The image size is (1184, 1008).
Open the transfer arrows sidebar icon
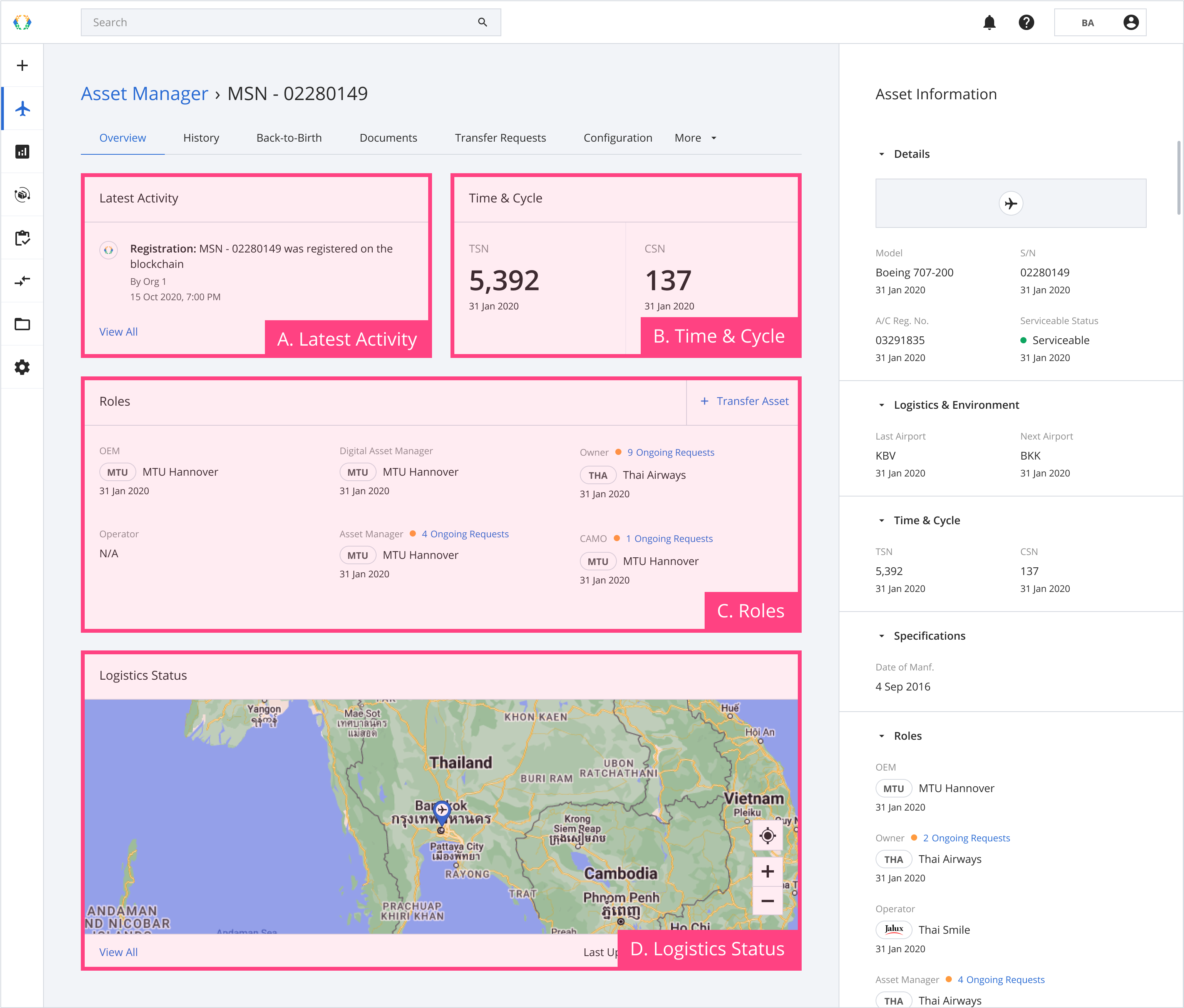[22, 281]
